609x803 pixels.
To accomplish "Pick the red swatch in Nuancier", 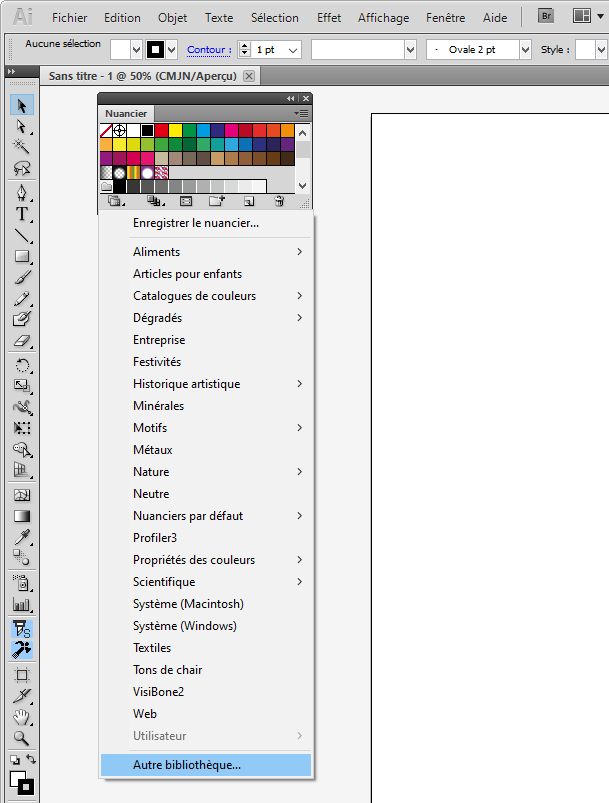I will pyautogui.click(x=162, y=131).
